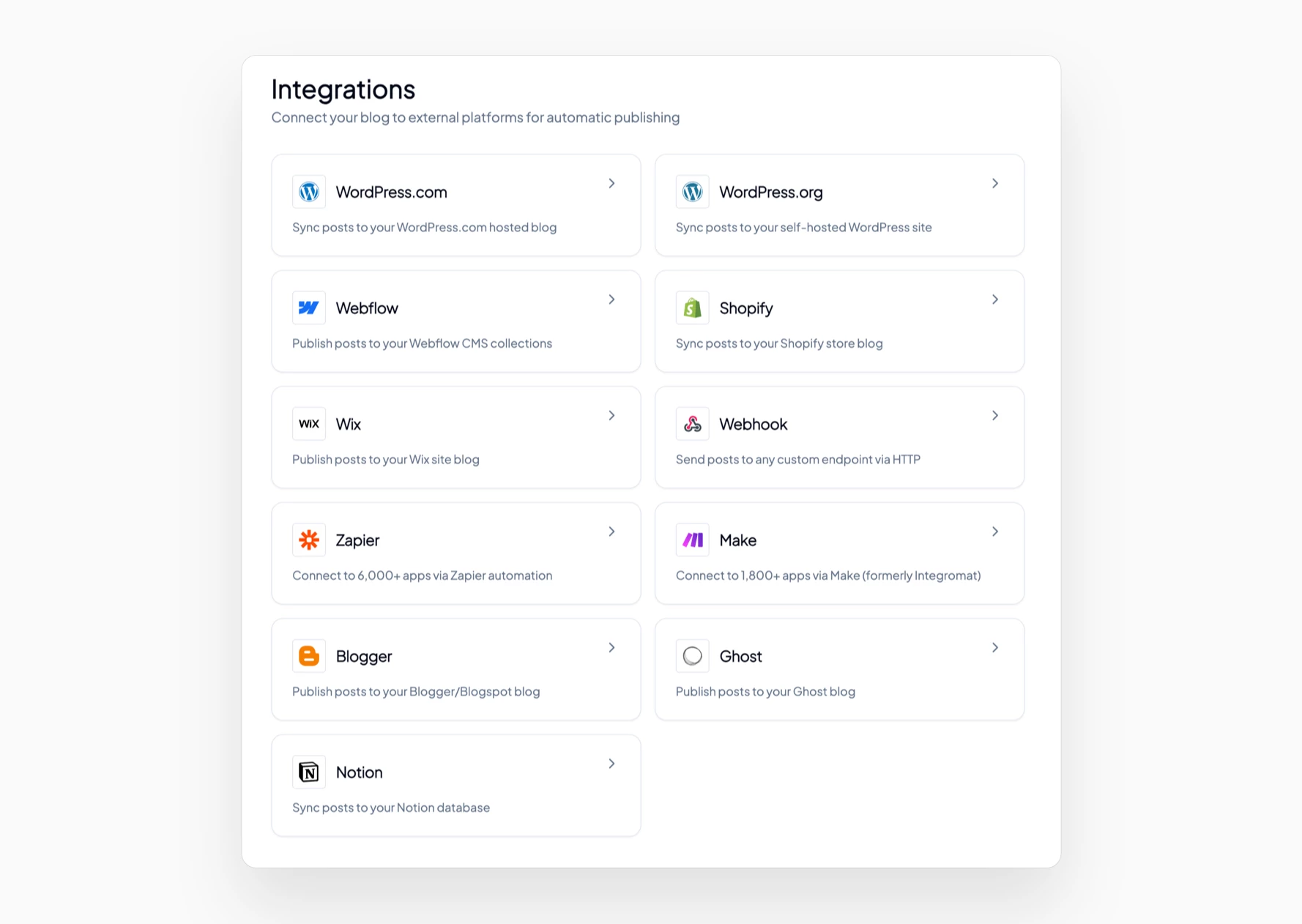Click the Wix card description text

coord(385,460)
